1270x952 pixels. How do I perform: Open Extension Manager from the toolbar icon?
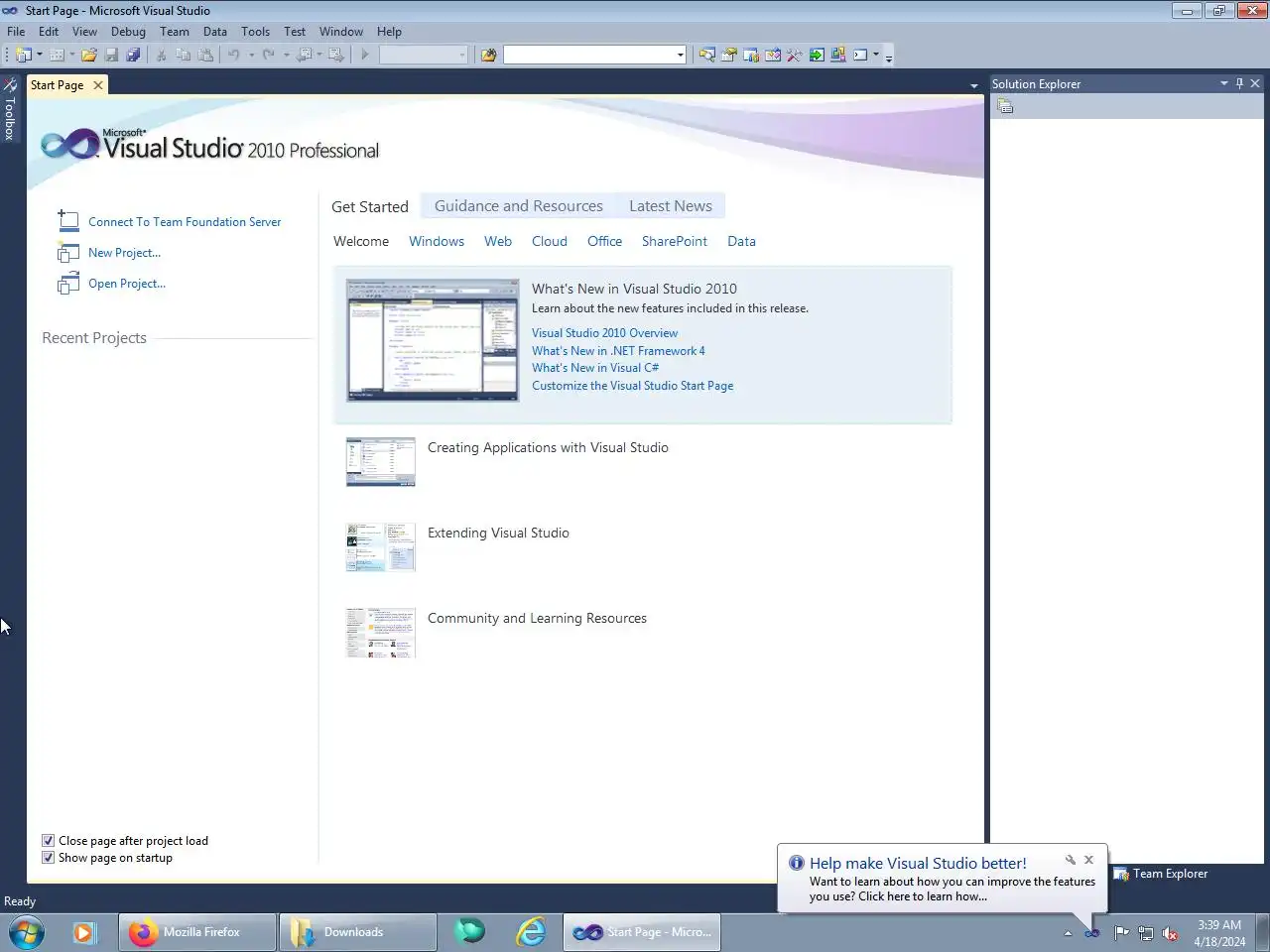838,55
